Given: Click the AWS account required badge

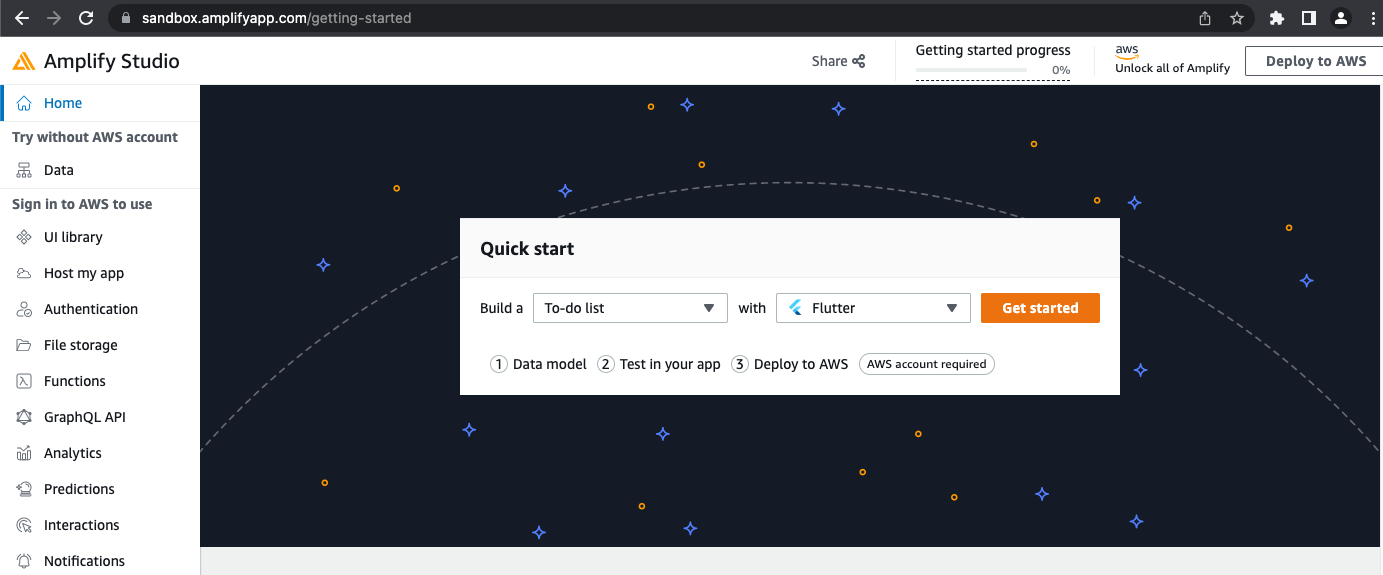Looking at the screenshot, I should pos(927,364).
